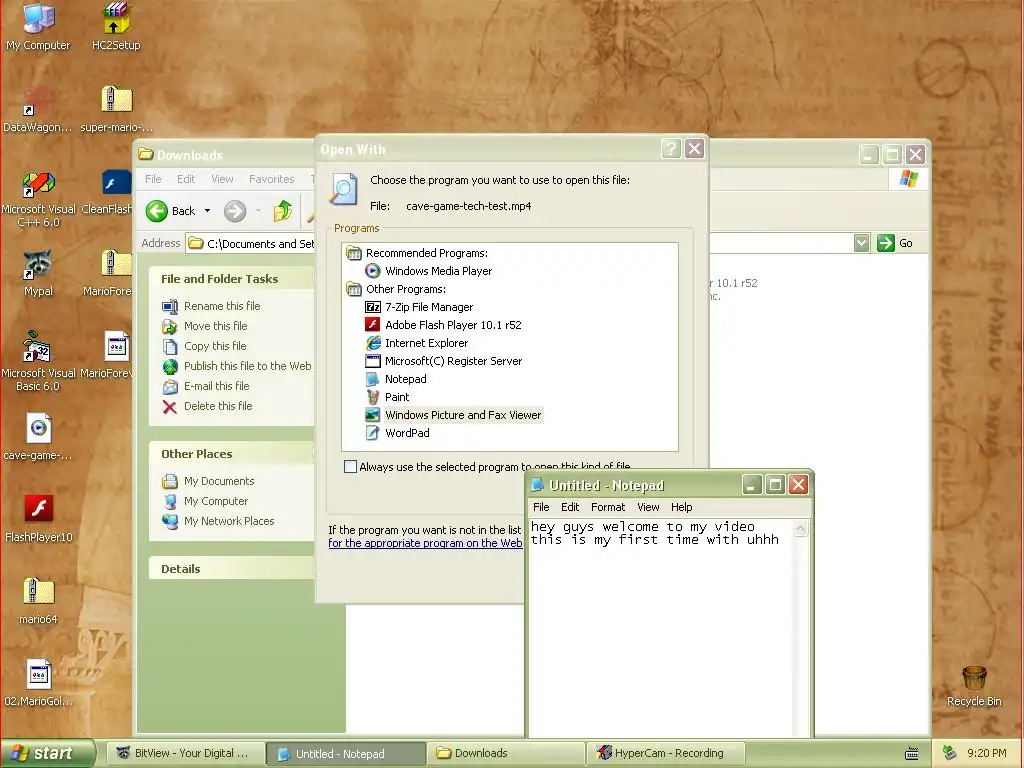This screenshot has height=768, width=1024.
Task: Click Notepad vertical scrollbar up arrow
Action: point(801,528)
